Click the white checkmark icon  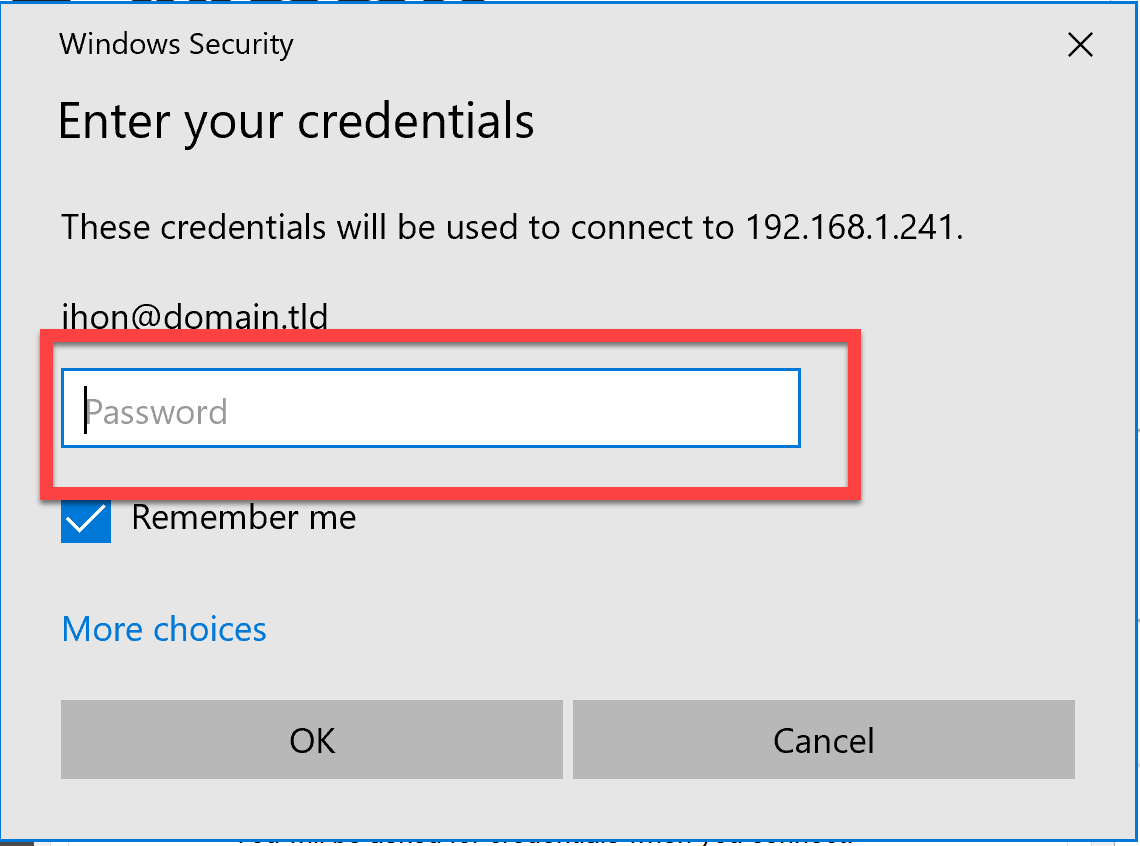coord(86,519)
